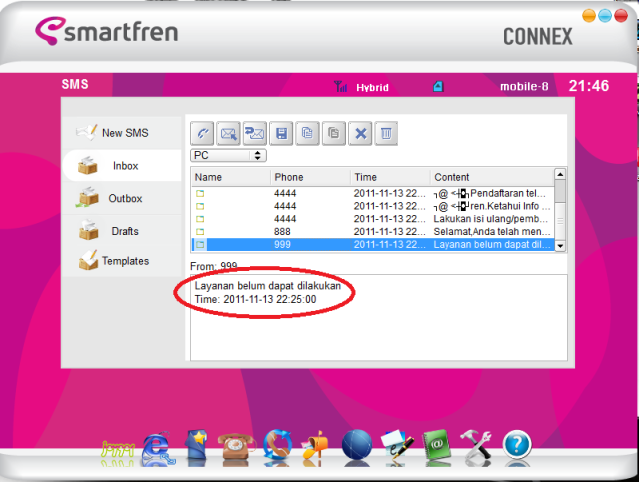639x482 pixels.
Task: Open the call log handset dock icon
Action: (277, 446)
